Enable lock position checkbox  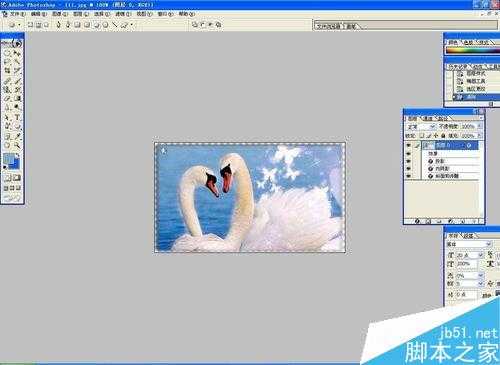[x=436, y=136]
